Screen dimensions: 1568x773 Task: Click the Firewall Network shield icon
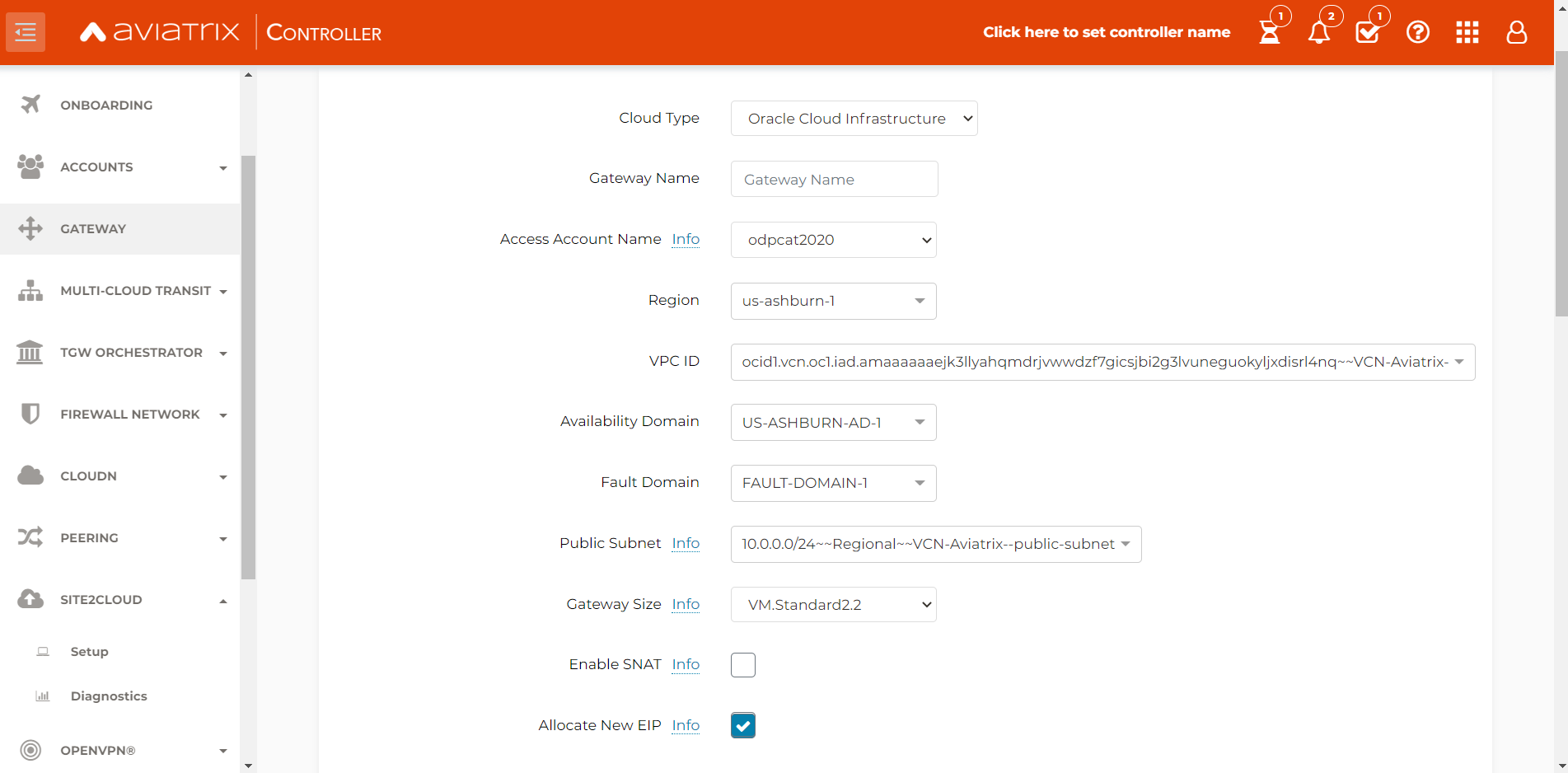30,414
